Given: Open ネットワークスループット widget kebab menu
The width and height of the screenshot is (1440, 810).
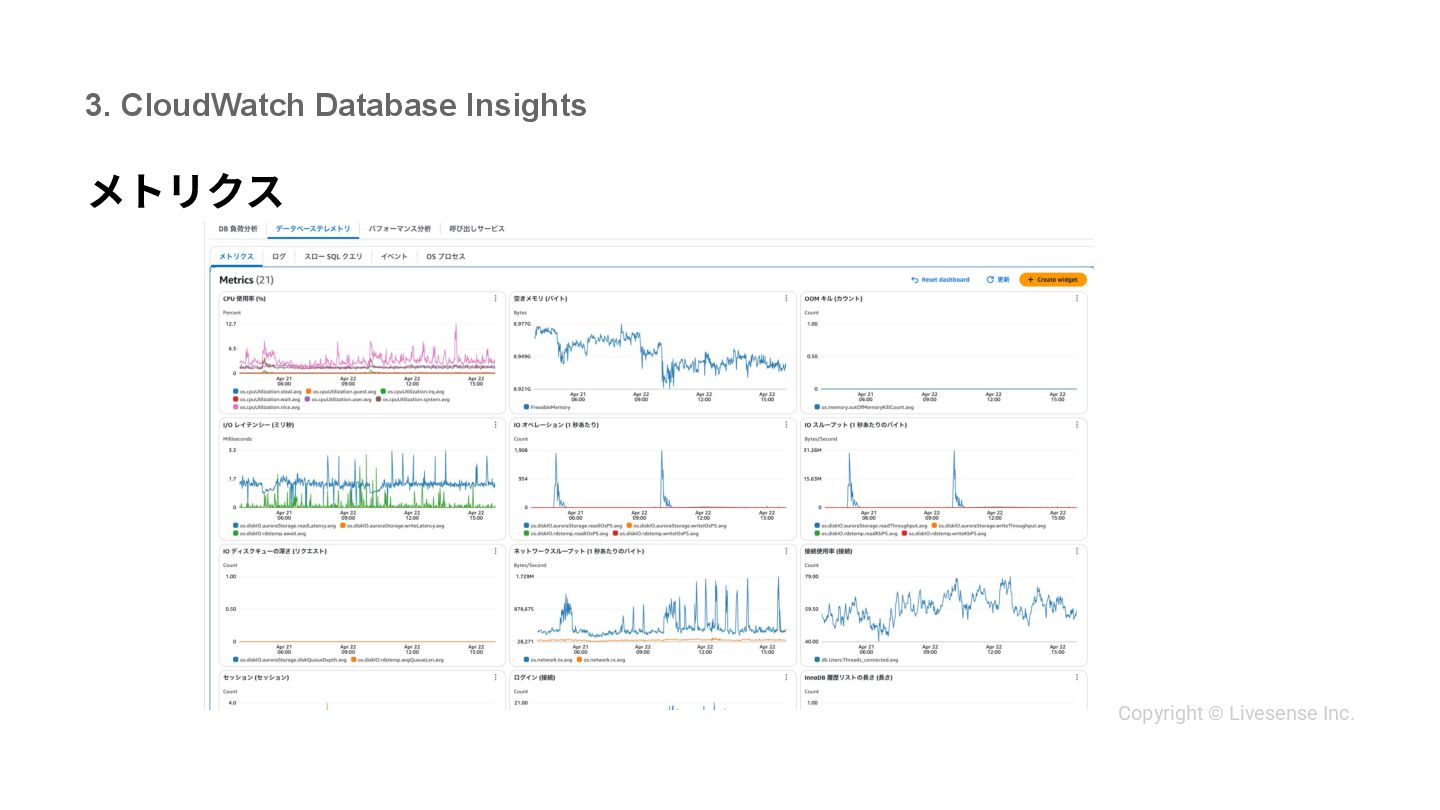Looking at the screenshot, I should [x=786, y=551].
